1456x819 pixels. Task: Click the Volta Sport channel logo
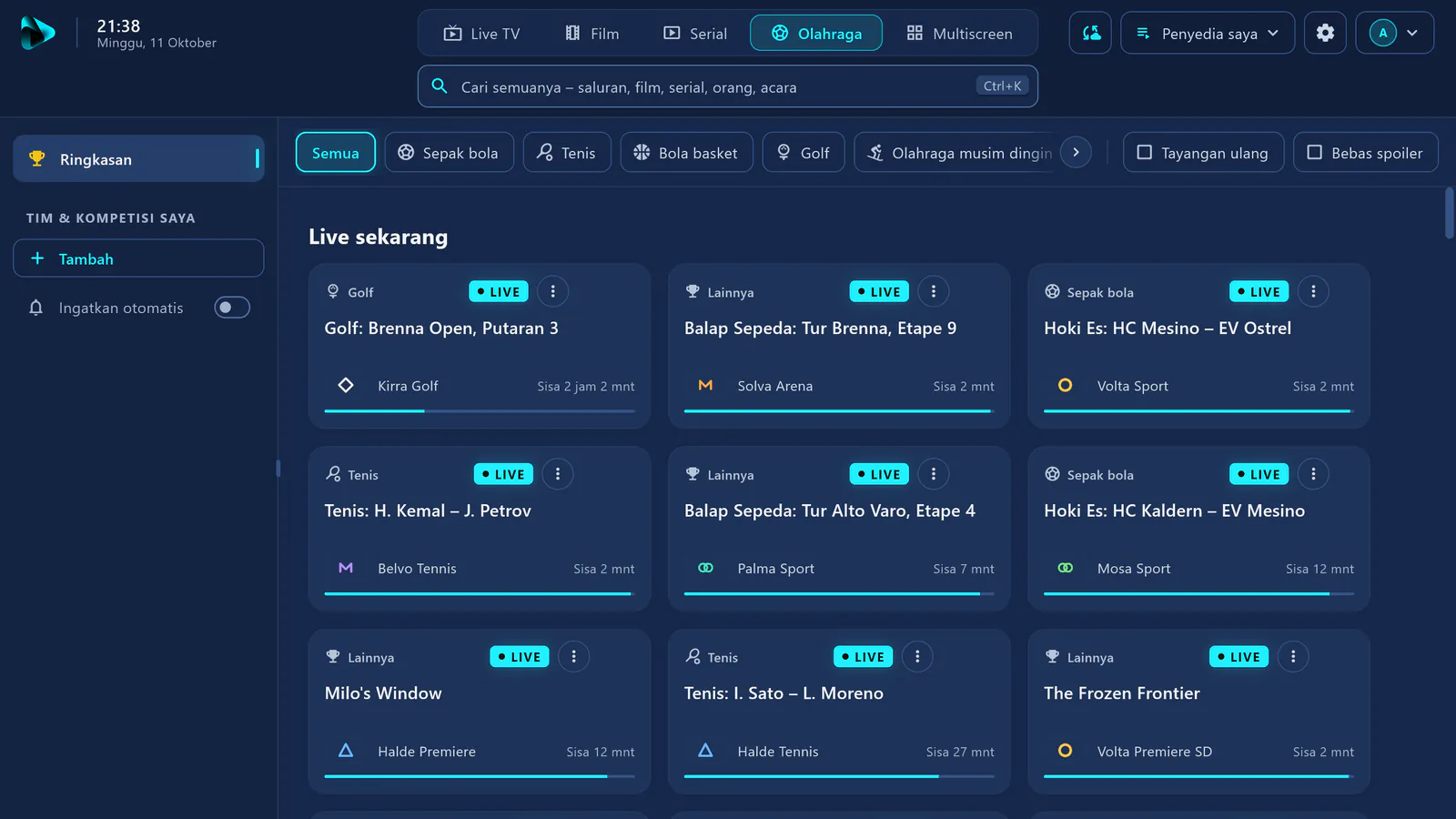(1065, 385)
